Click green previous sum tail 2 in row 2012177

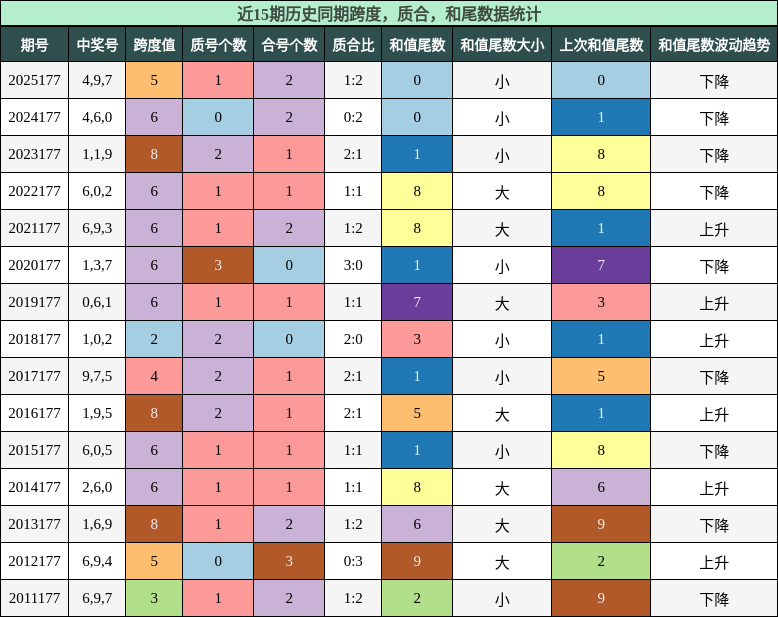click(601, 561)
